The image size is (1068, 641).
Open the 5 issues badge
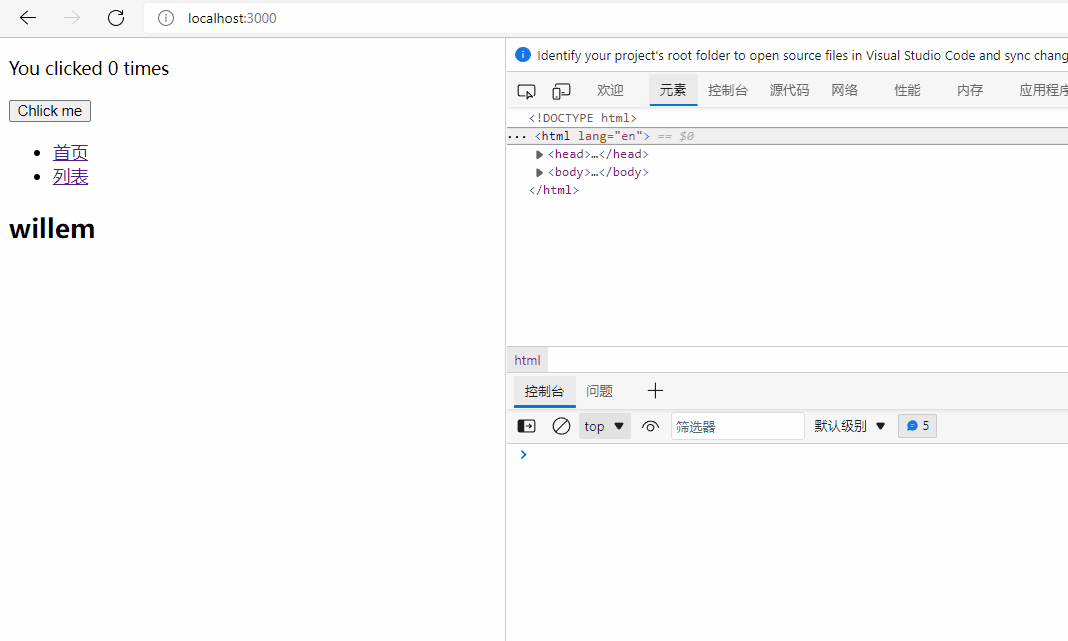pyautogui.click(x=917, y=426)
